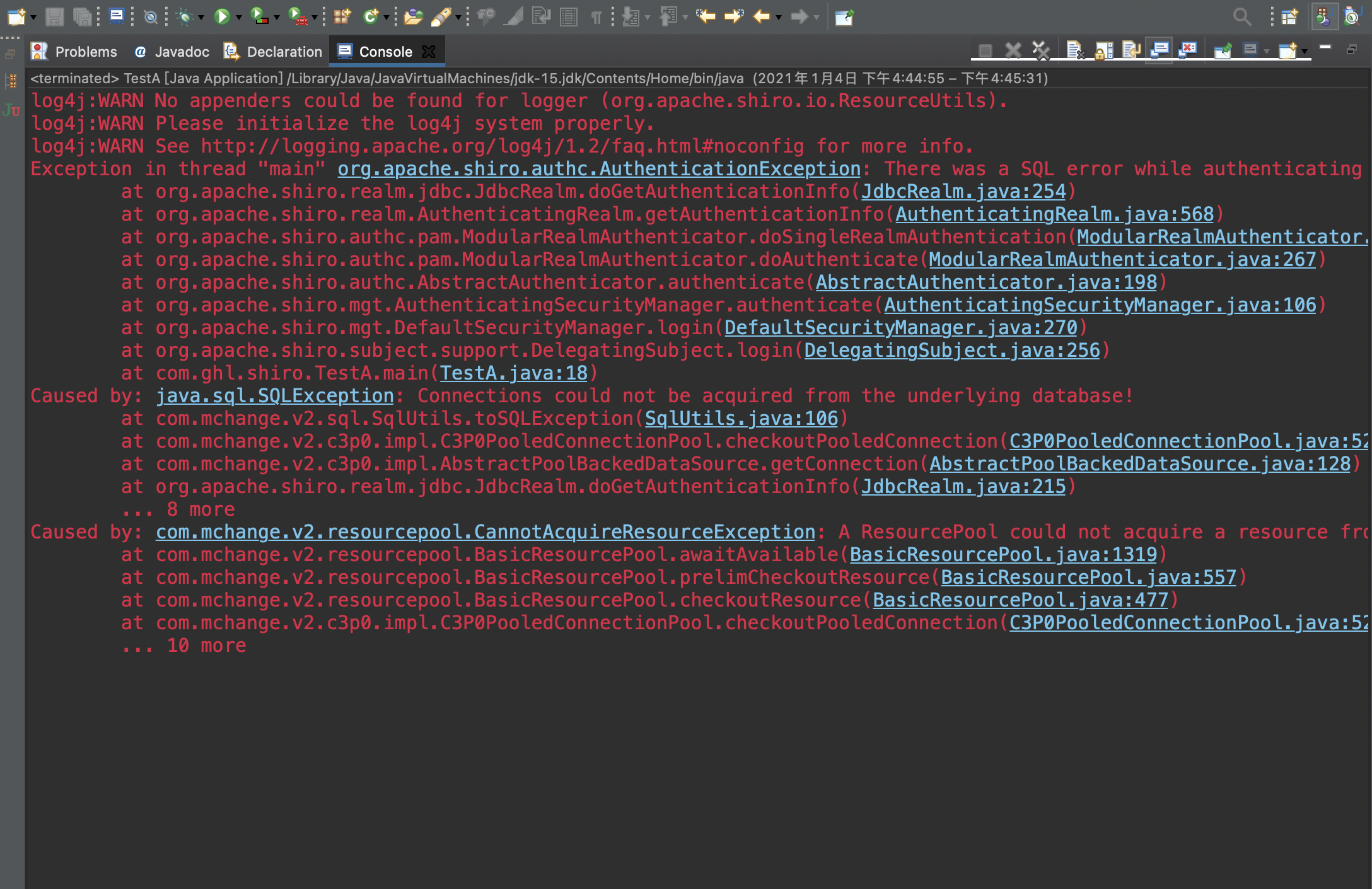The image size is (1372, 889).
Task: Minimize the Console view panel
Action: (x=1325, y=47)
